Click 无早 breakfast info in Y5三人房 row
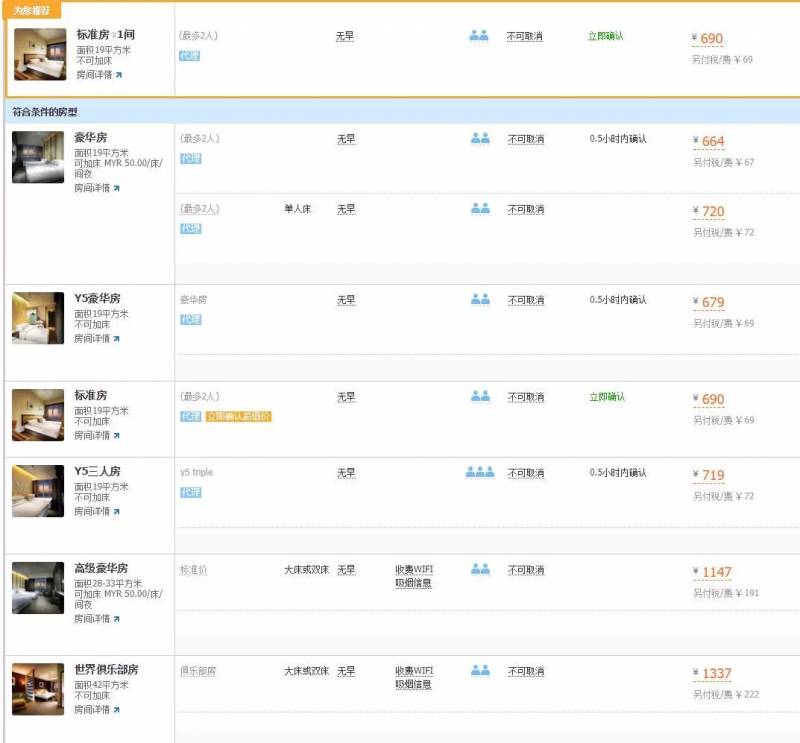800x743 pixels. point(345,473)
